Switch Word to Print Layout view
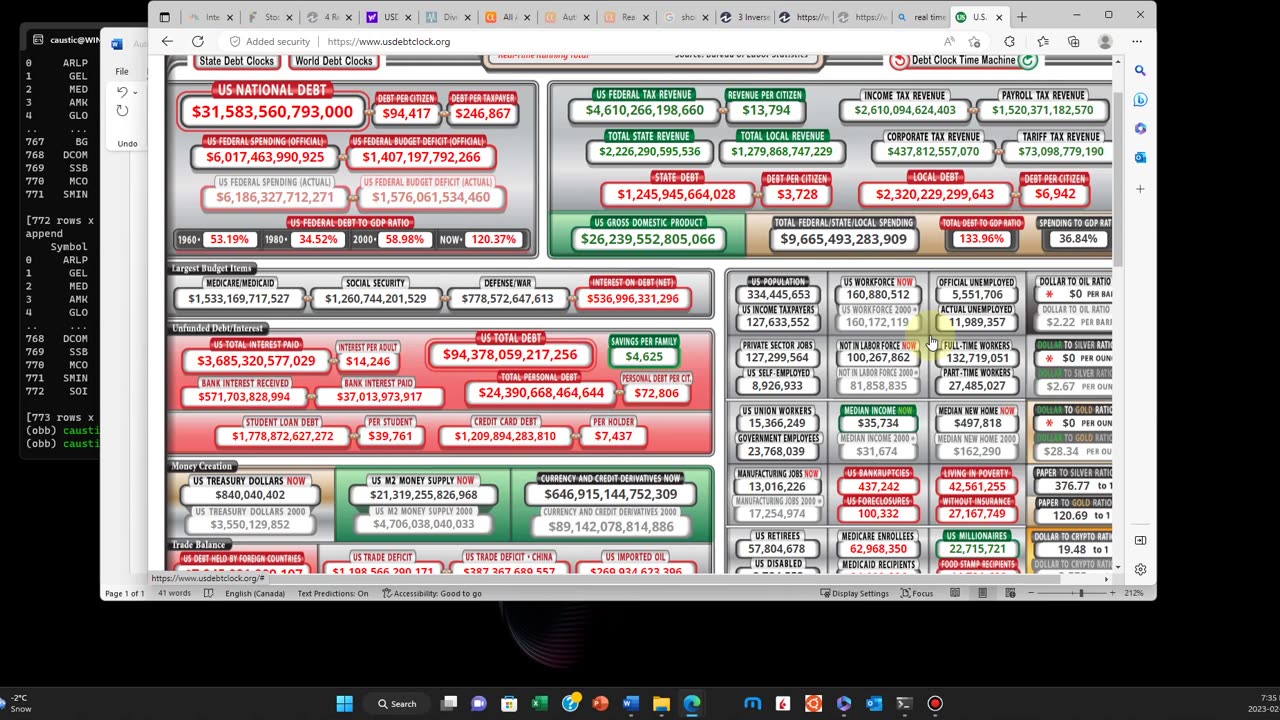This screenshot has height=720, width=1280. tap(983, 593)
